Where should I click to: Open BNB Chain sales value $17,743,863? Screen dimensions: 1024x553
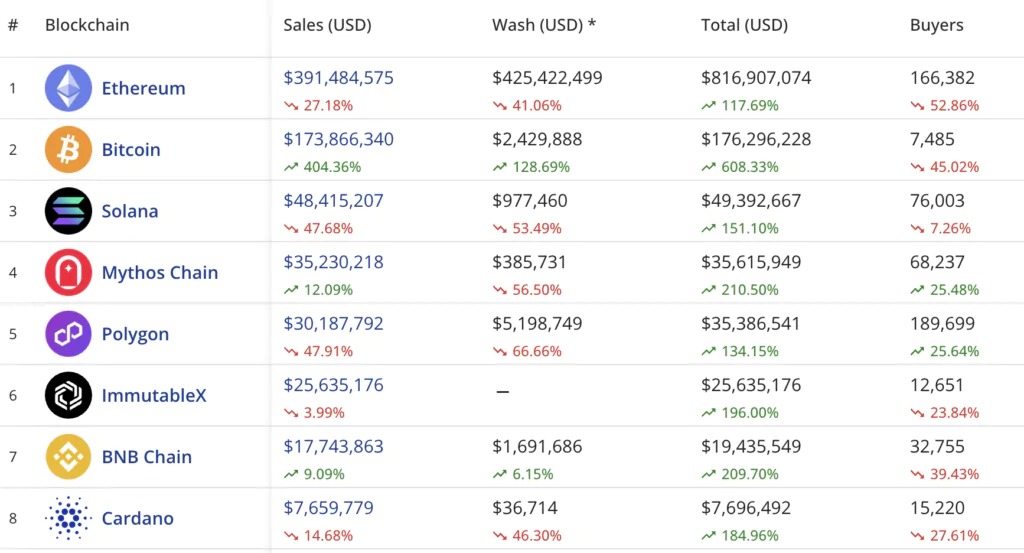click(x=333, y=446)
